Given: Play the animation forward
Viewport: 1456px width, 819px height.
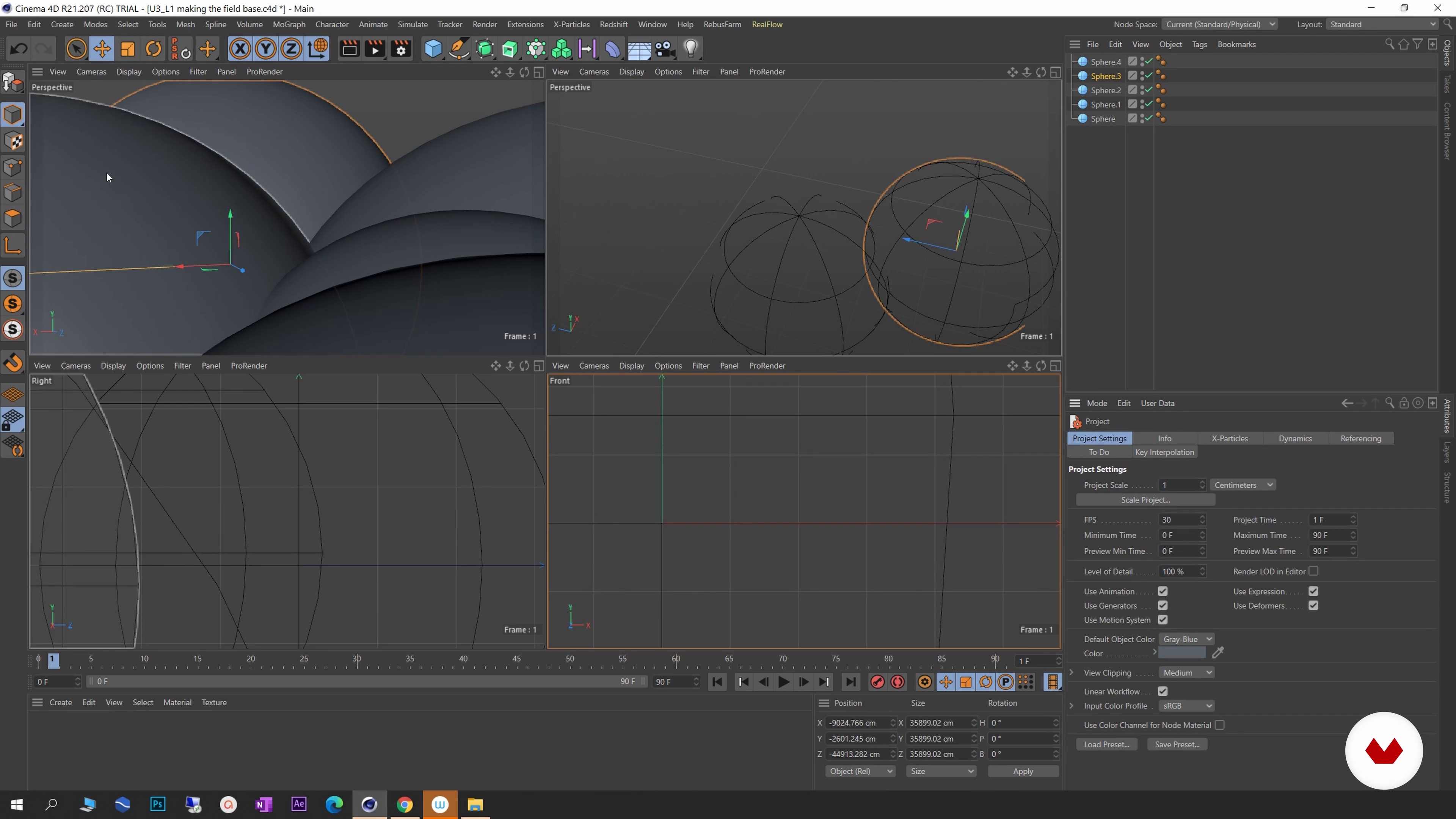Looking at the screenshot, I should (x=783, y=682).
